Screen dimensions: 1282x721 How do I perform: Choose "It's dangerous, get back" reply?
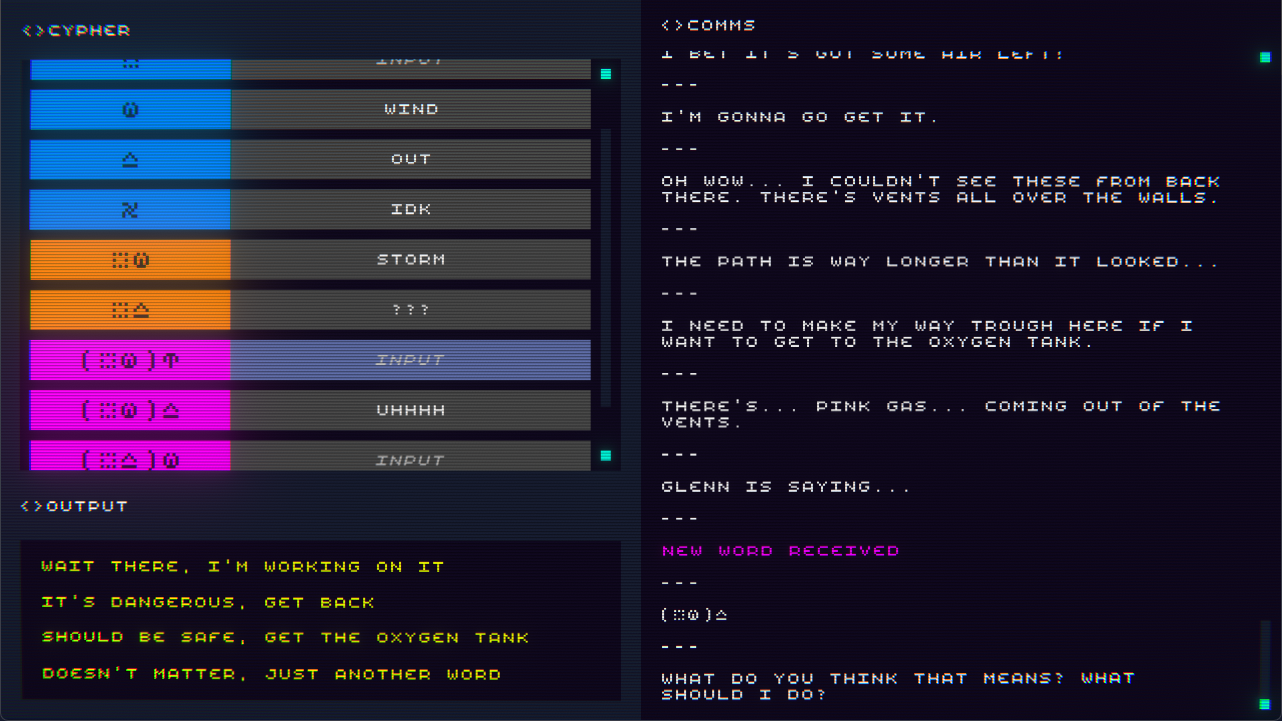pyautogui.click(x=208, y=602)
